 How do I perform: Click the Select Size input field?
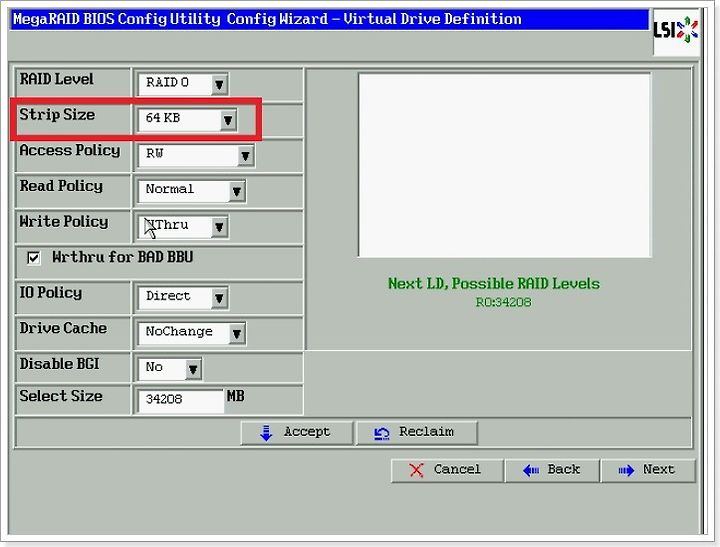pyautogui.click(x=180, y=400)
